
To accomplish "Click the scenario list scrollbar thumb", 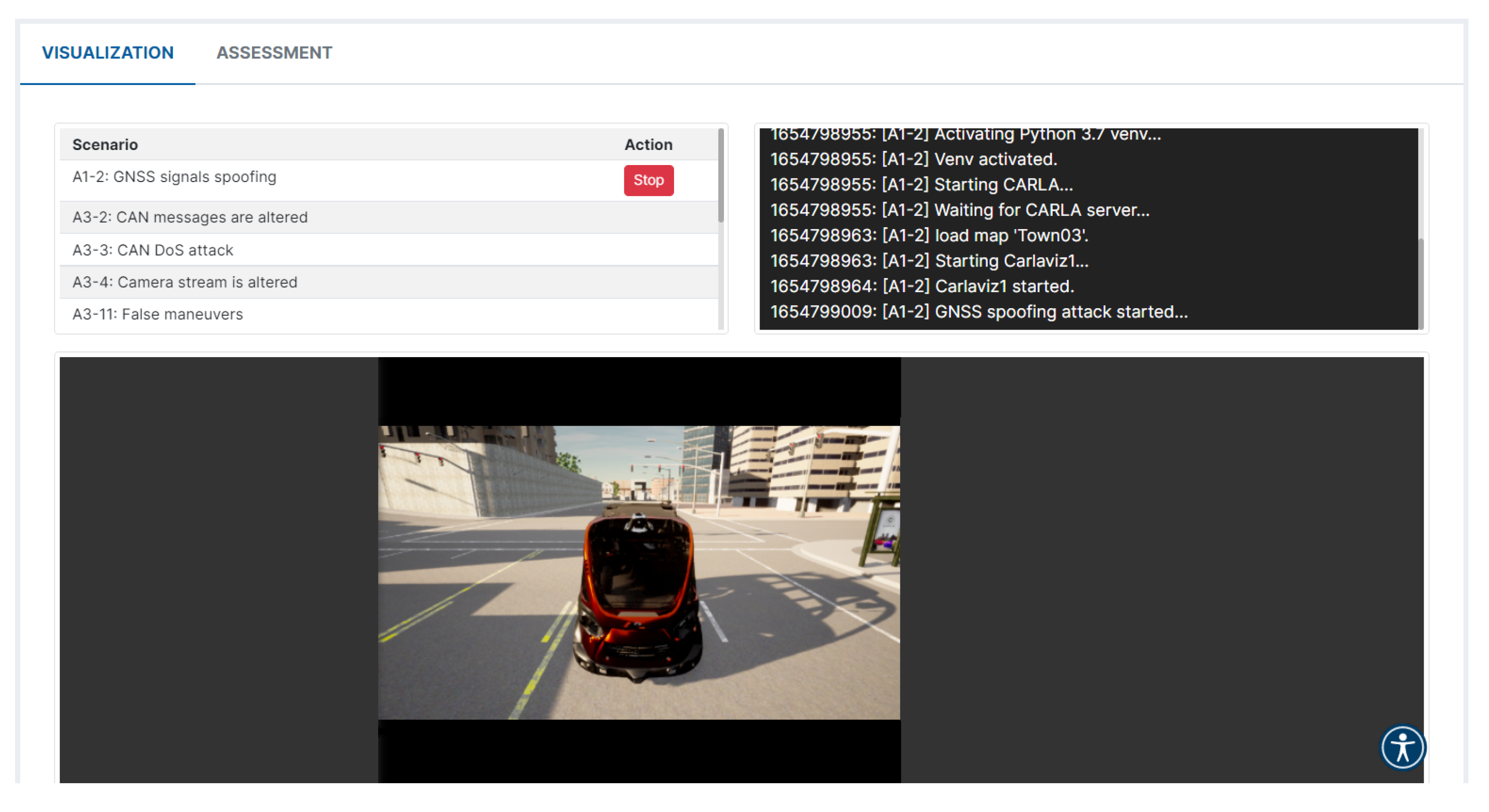I will coord(721,175).
